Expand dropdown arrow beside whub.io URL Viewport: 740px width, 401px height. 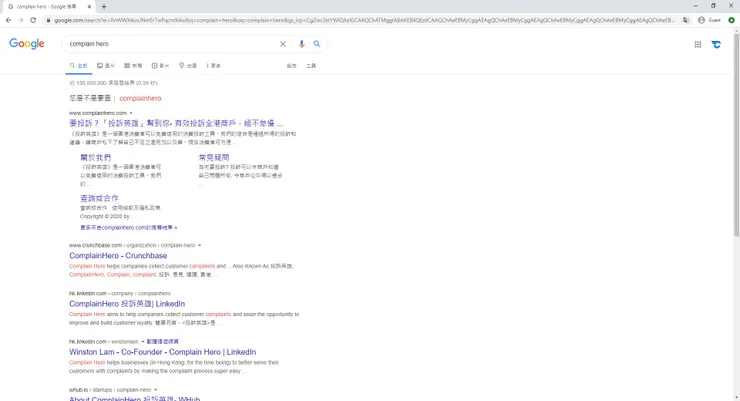pyautogui.click(x=155, y=390)
